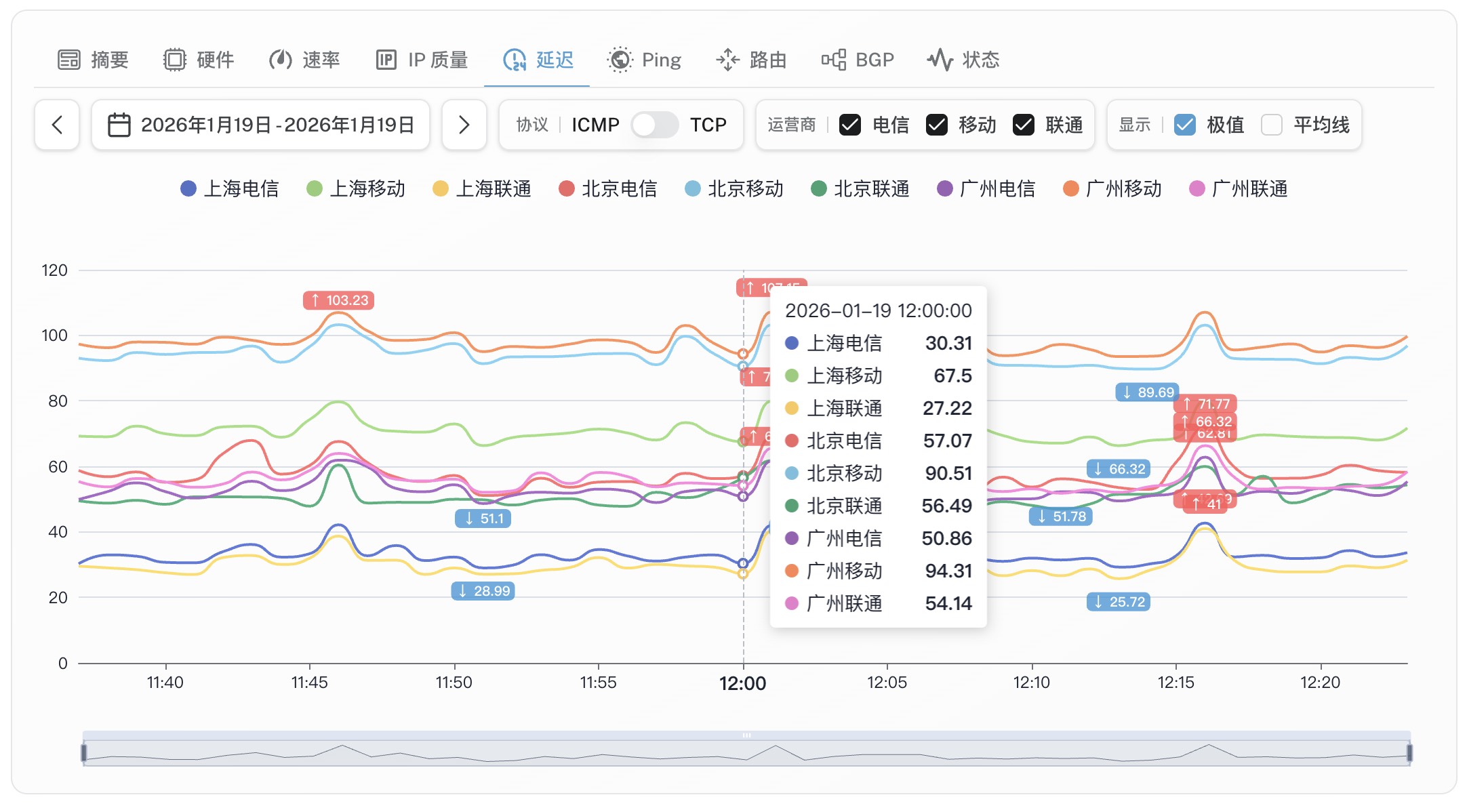Screen dimensions: 1467x812
Task: Click the Ping globe icon
Action: 620,60
